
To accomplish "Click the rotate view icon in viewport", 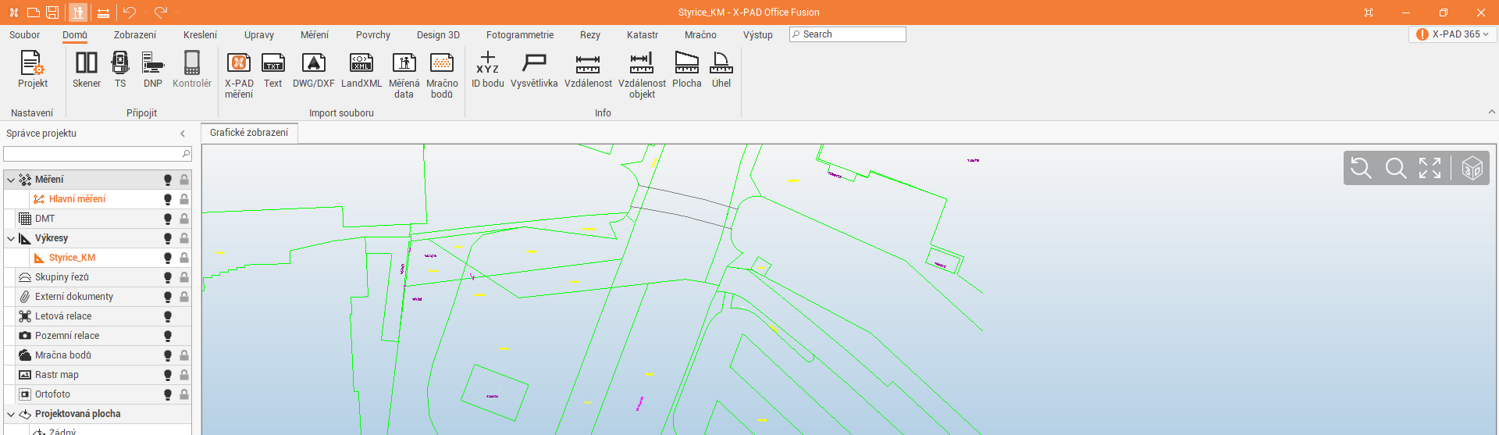I will (1361, 168).
